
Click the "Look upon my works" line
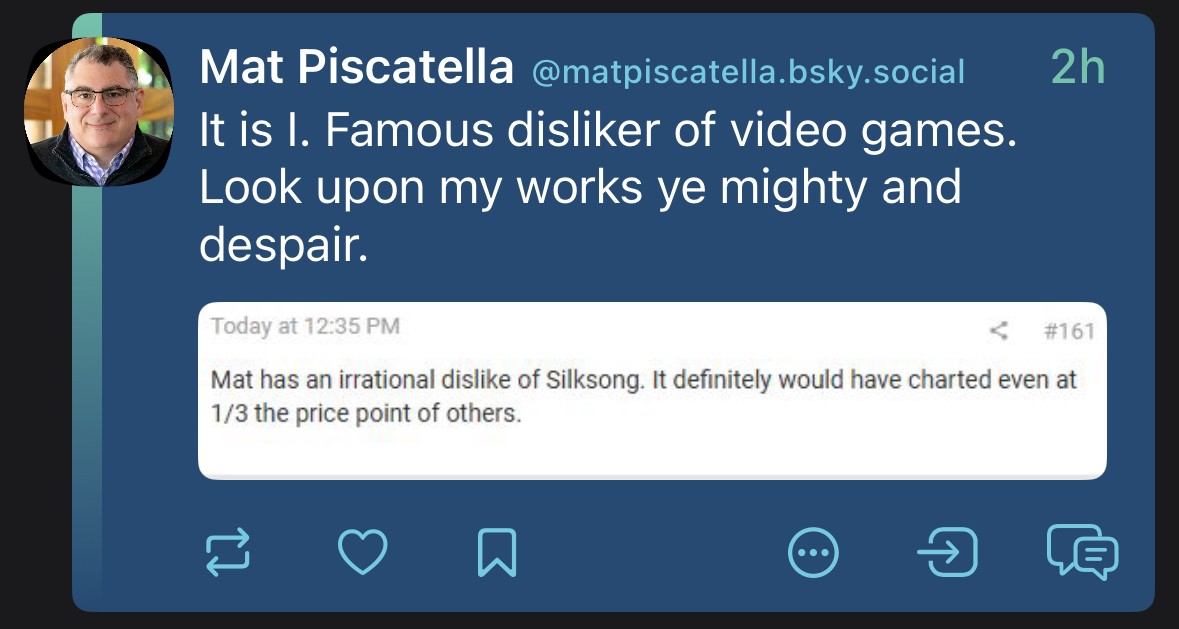coord(580,188)
